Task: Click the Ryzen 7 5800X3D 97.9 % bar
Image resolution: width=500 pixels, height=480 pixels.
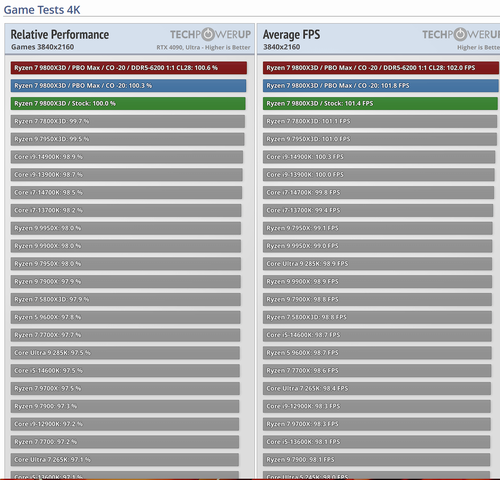Action: click(126, 300)
